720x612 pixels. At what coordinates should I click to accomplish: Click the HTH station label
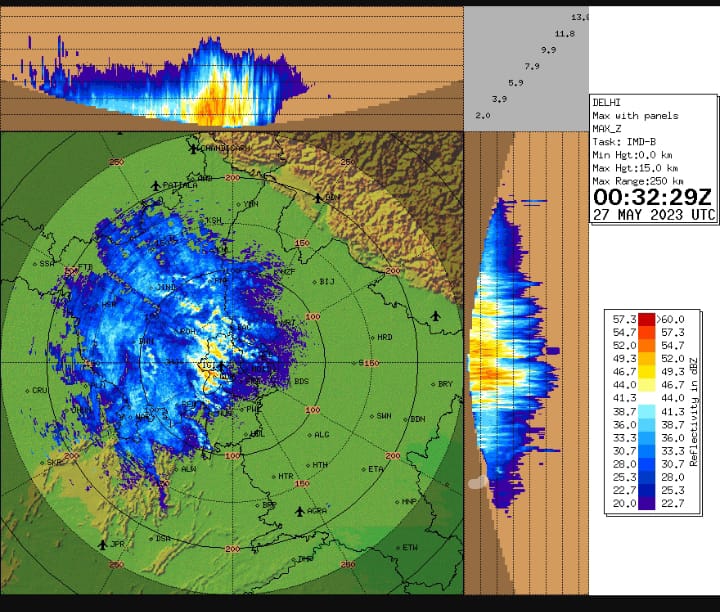click(x=320, y=465)
